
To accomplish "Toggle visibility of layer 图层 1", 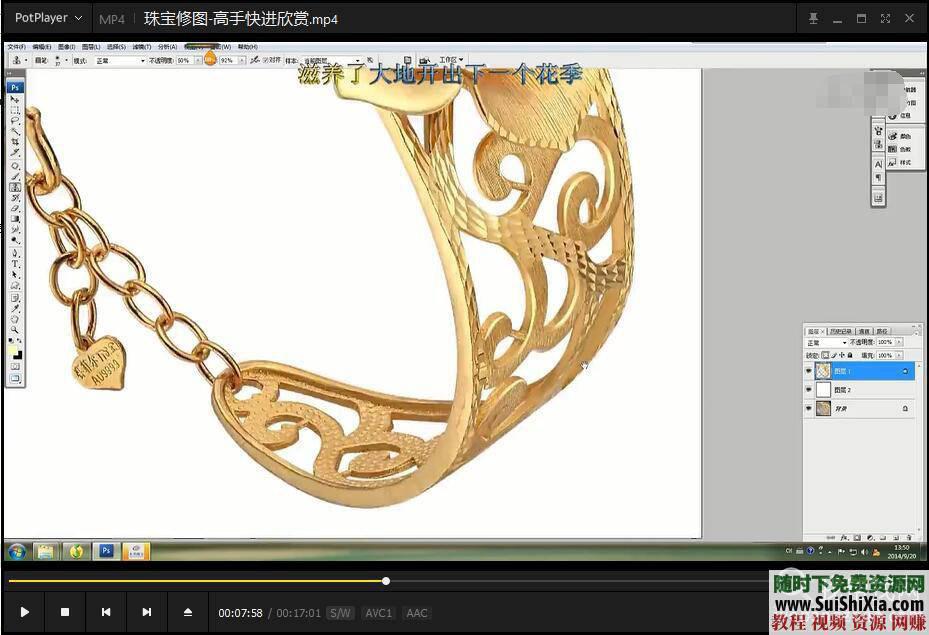I will click(808, 371).
